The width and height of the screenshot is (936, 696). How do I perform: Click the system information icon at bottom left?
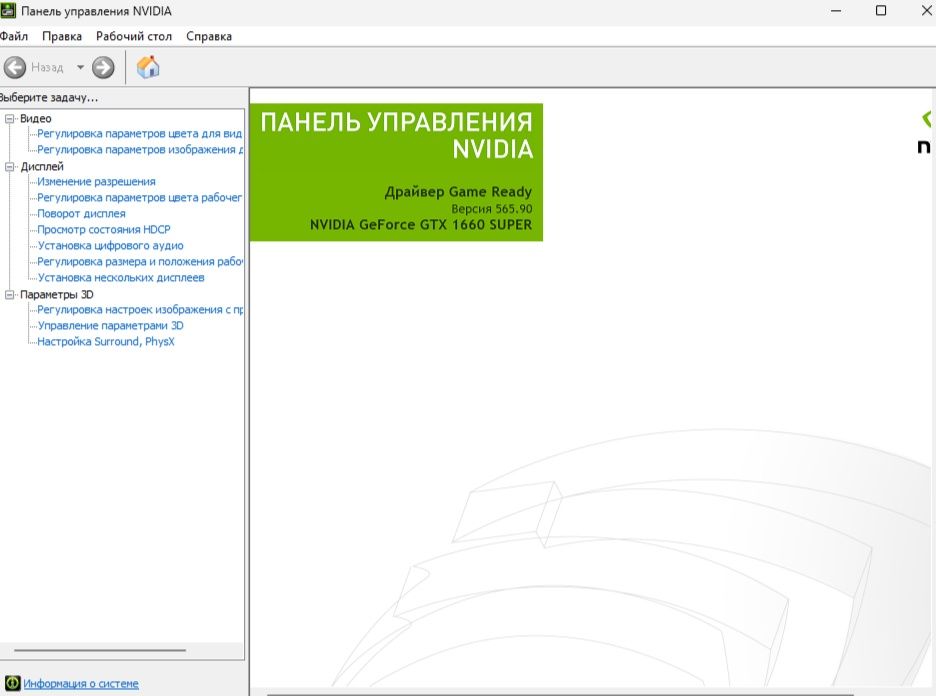[12, 683]
